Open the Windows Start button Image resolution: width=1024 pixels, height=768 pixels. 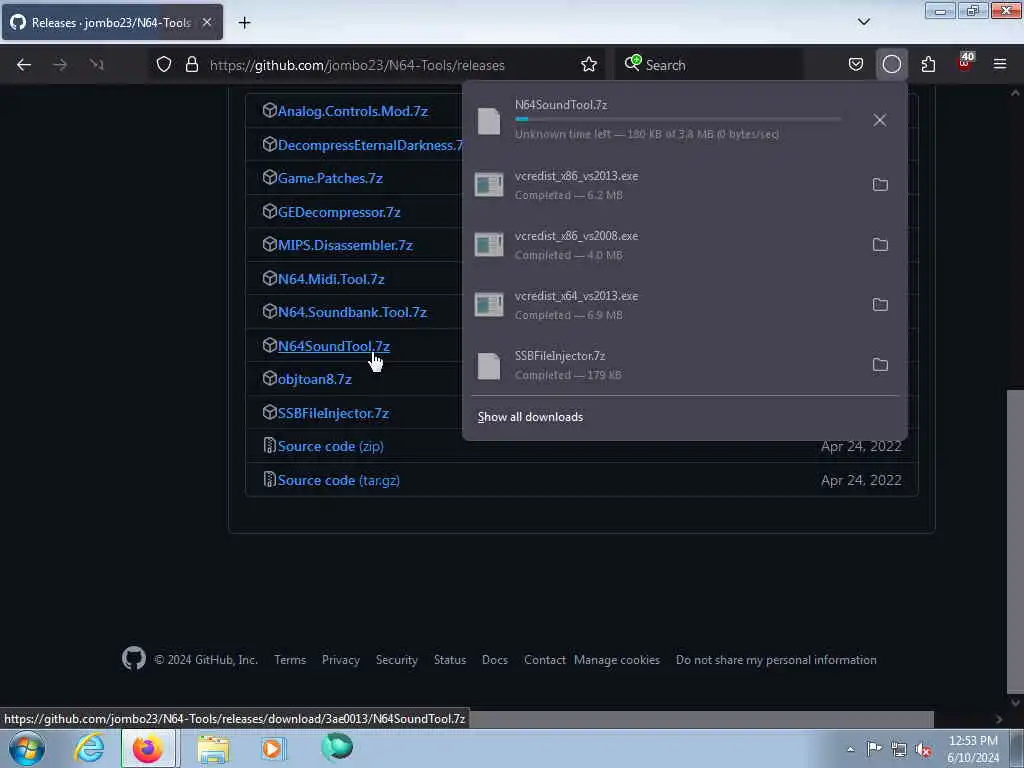coord(27,748)
